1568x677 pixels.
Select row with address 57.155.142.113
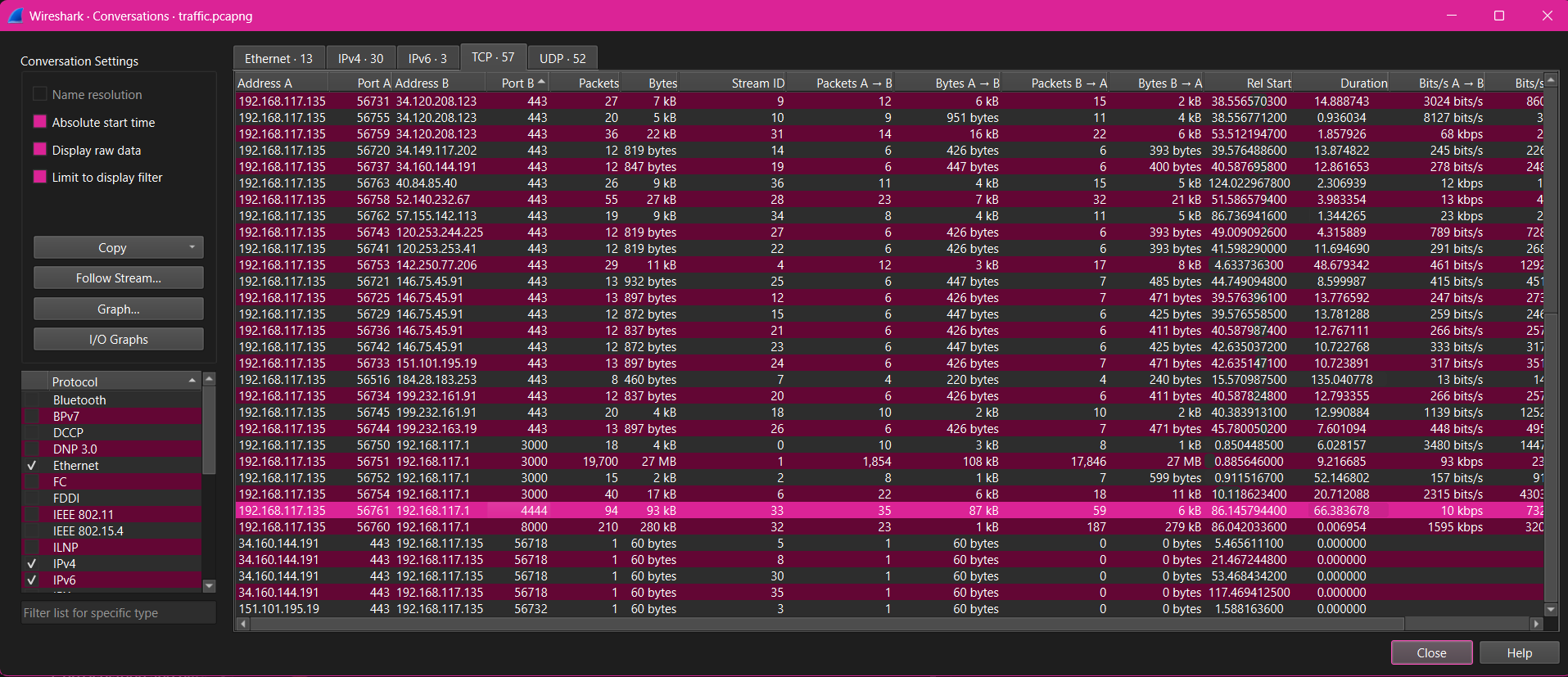pyautogui.click(x=889, y=215)
